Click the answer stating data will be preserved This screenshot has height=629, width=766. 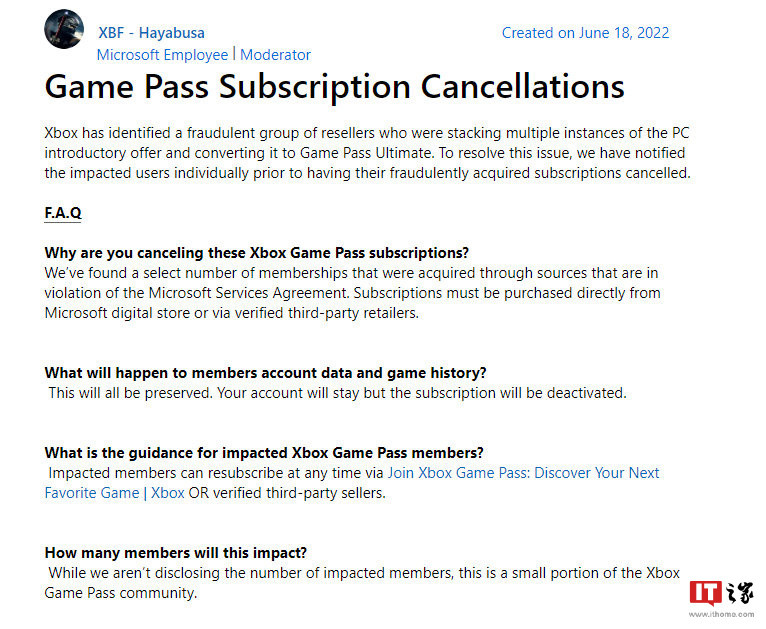[337, 392]
